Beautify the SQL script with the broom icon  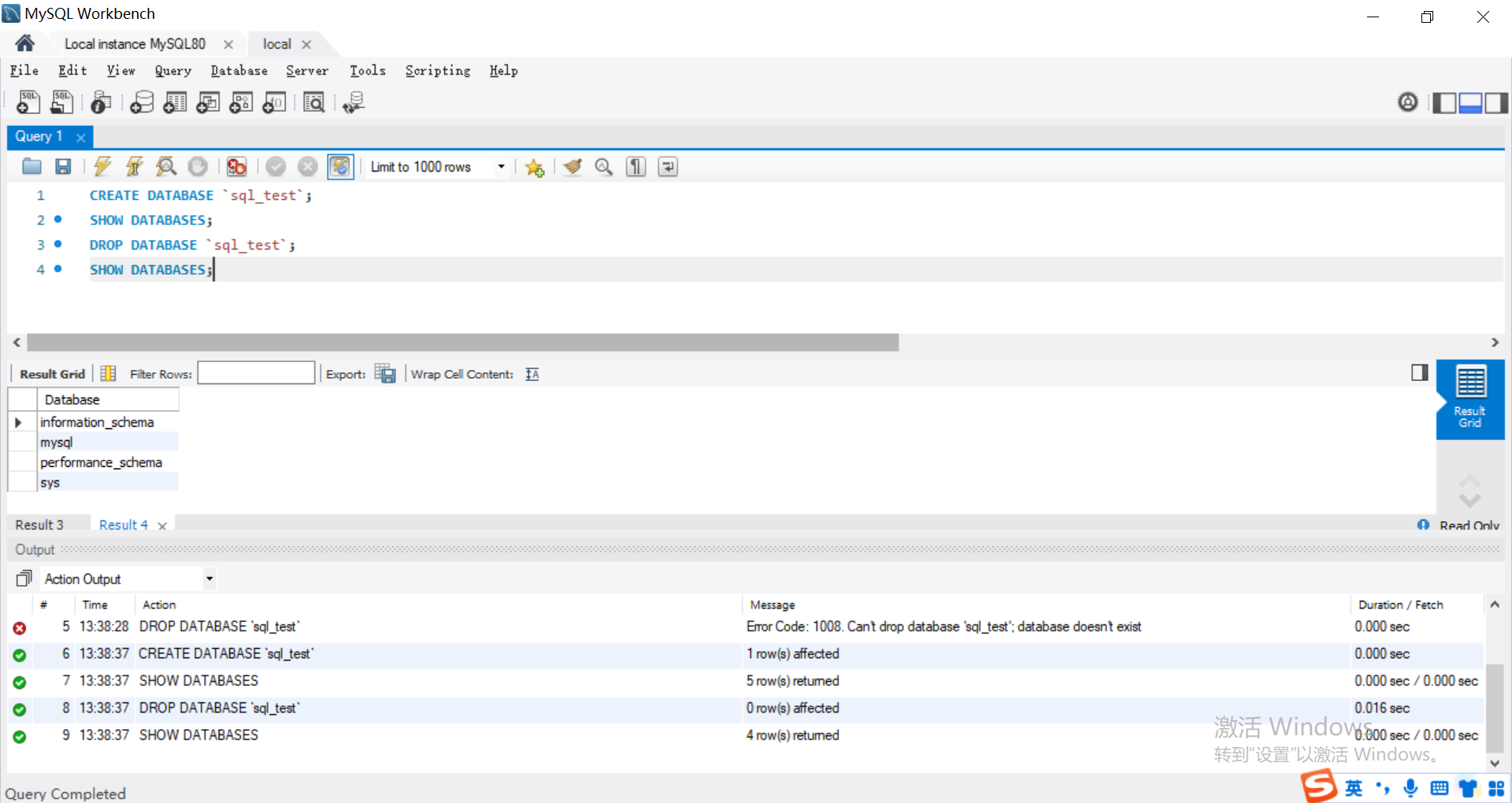pyautogui.click(x=573, y=166)
